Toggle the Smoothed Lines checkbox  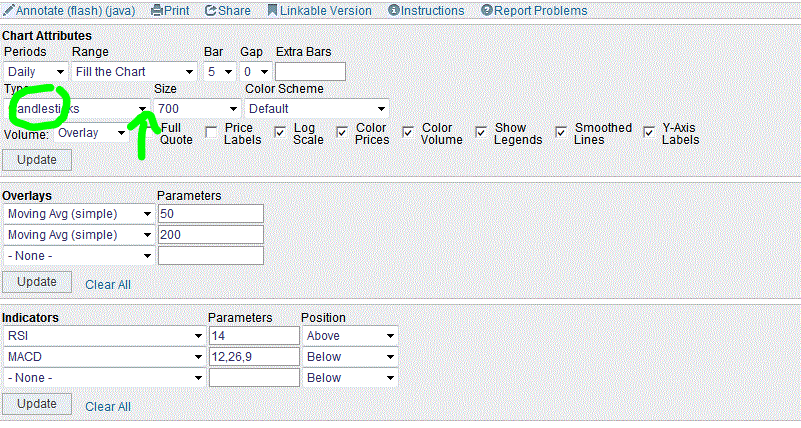(562, 131)
